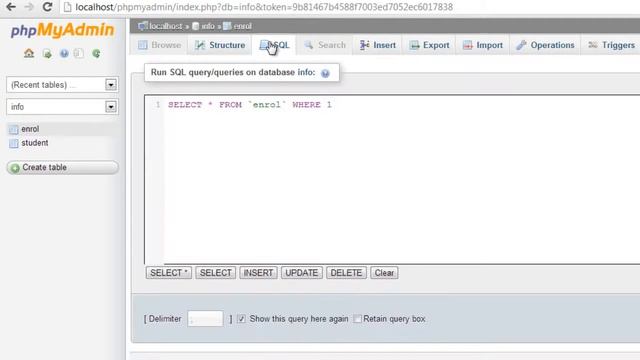The width and height of the screenshot is (640, 360).
Task: Click the info database breadcrumb icon
Action: pos(196,26)
